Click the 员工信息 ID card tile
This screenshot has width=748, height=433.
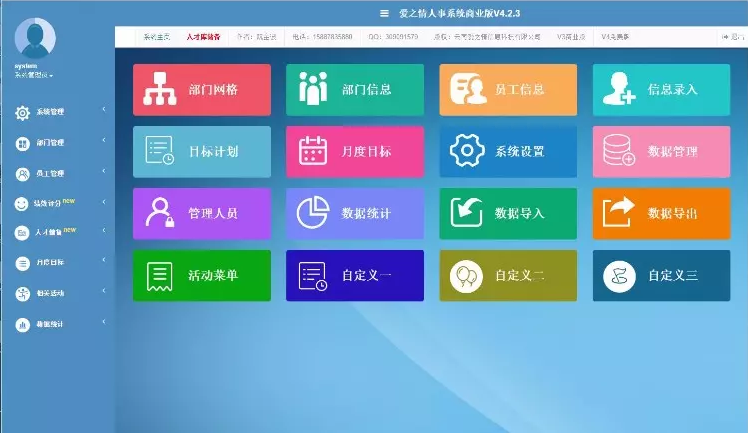(508, 90)
